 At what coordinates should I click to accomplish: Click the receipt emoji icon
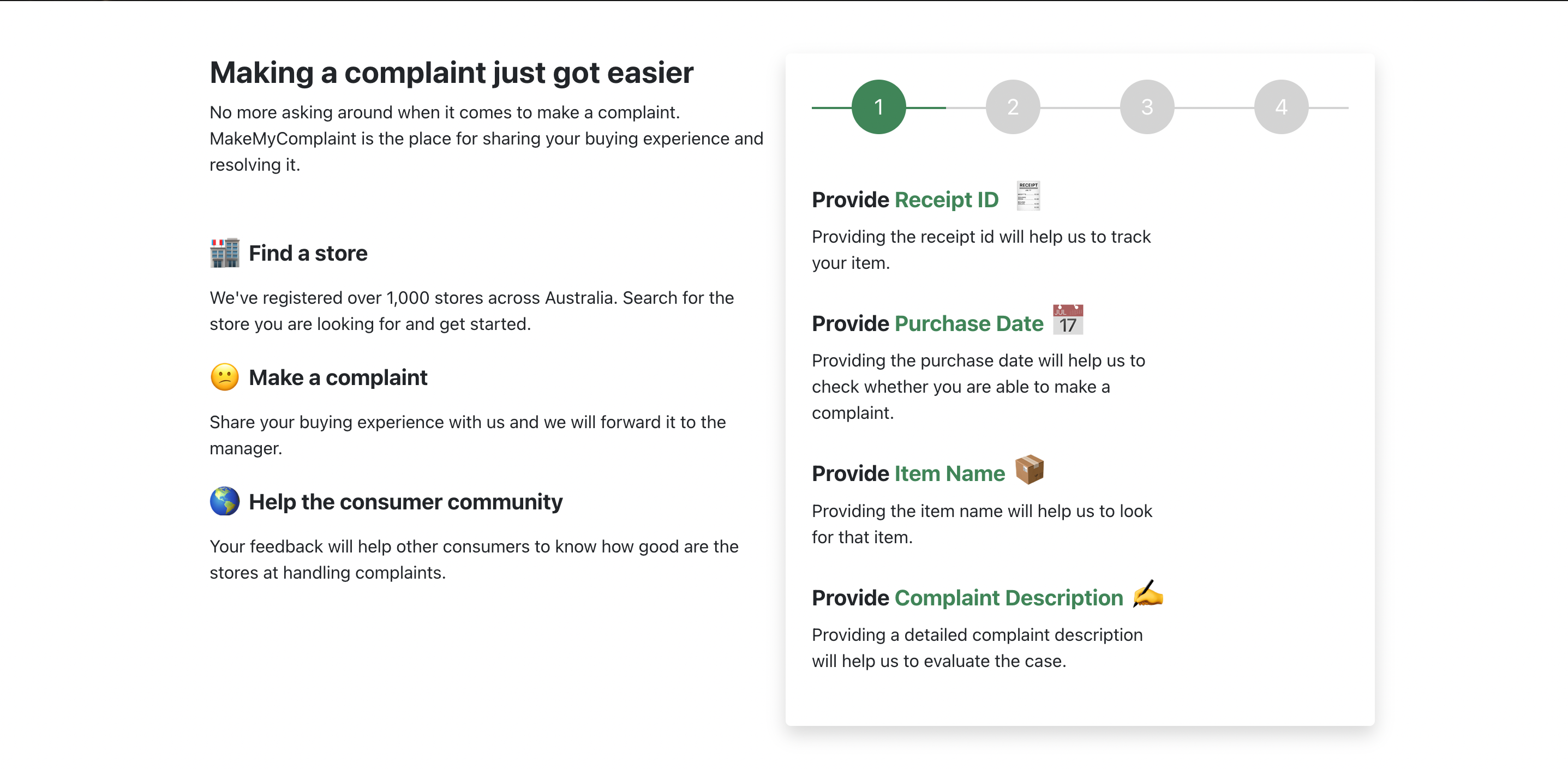(x=1028, y=196)
